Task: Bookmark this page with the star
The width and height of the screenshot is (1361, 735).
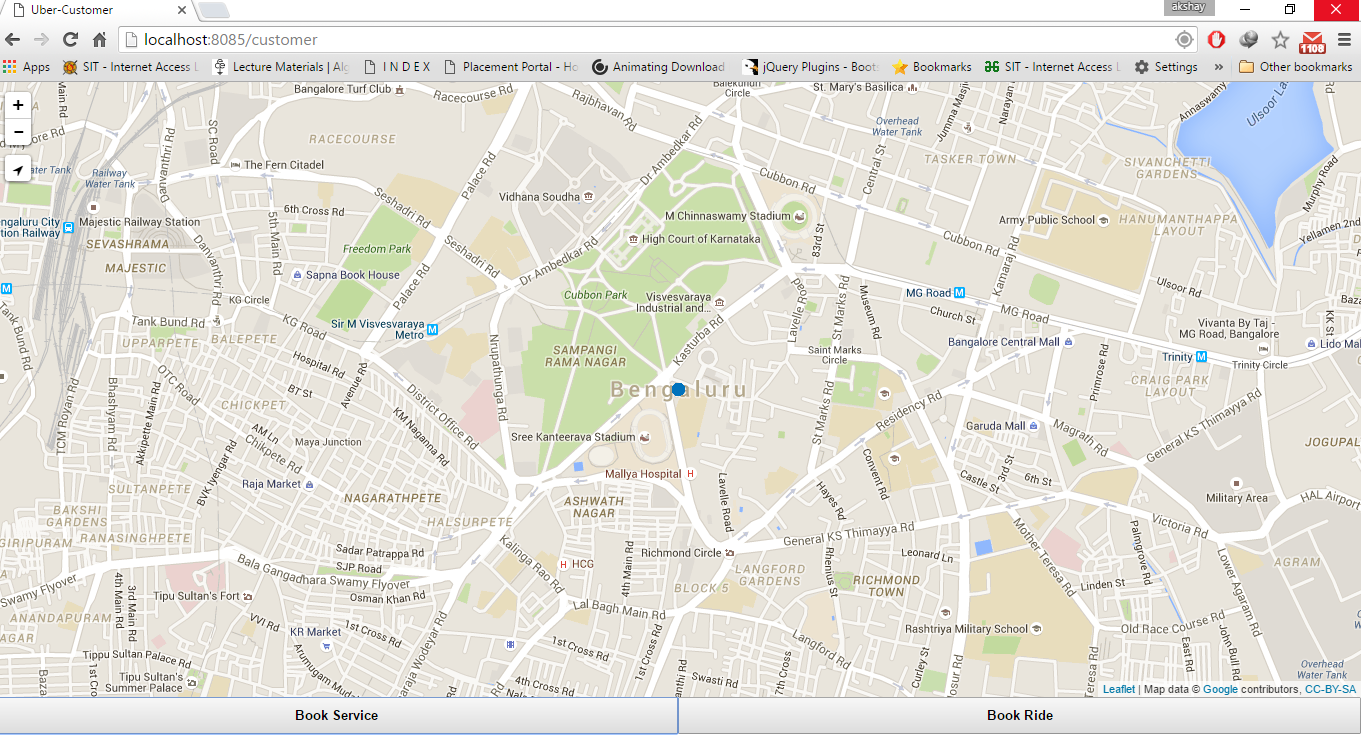Action: [1280, 40]
